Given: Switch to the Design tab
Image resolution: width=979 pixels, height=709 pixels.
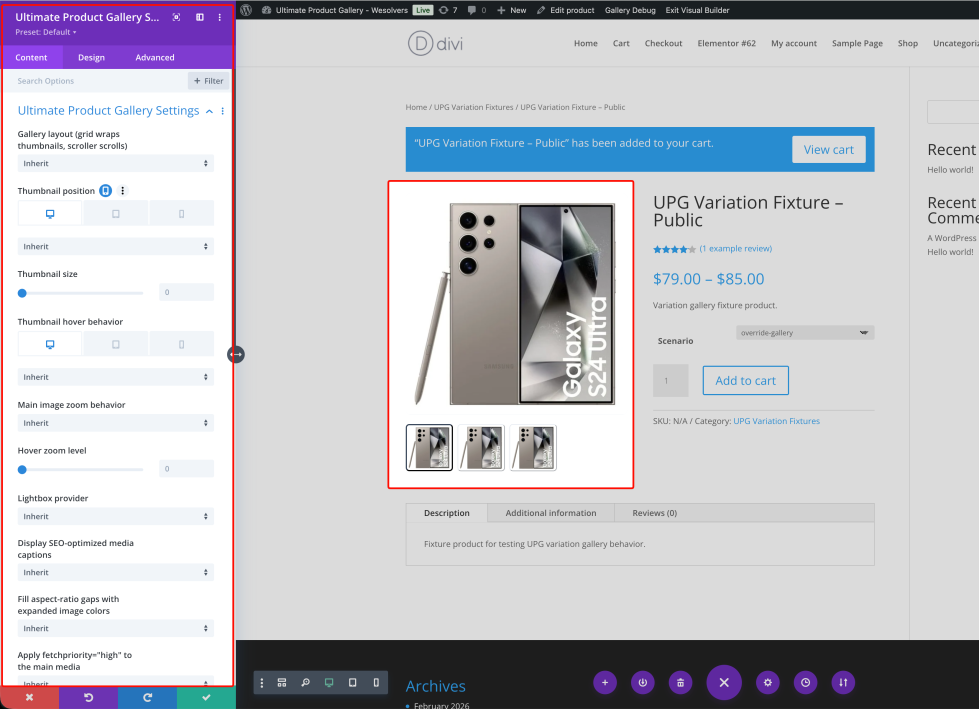Looking at the screenshot, I should 91,58.
